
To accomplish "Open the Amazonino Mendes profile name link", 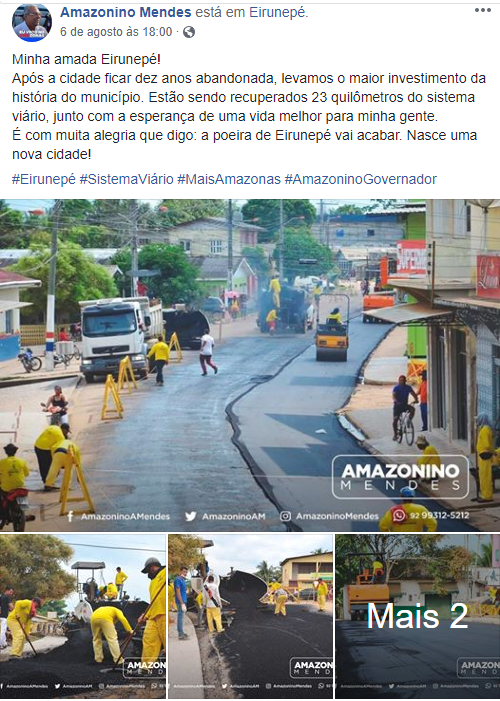I will [126, 13].
